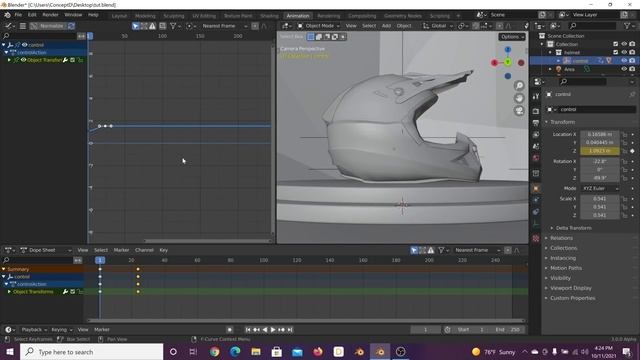Screen dimensions: 640x360
Task: Jump to the first frame in timeline controls
Action: coord(248,330)
